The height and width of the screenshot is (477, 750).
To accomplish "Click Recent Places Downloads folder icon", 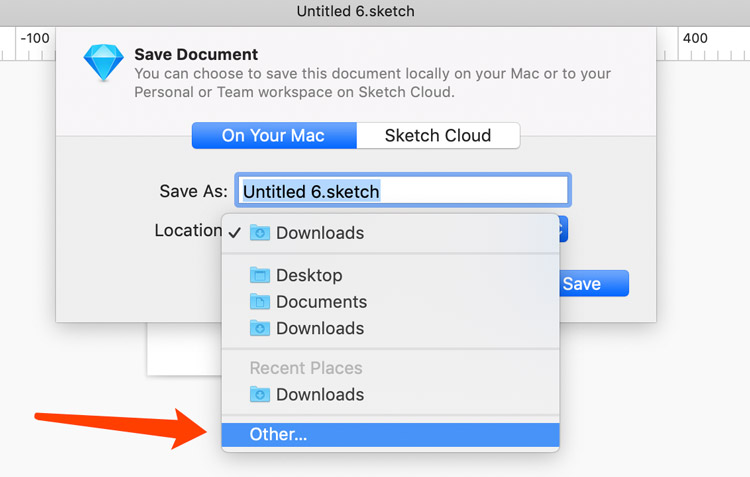I will [x=260, y=395].
